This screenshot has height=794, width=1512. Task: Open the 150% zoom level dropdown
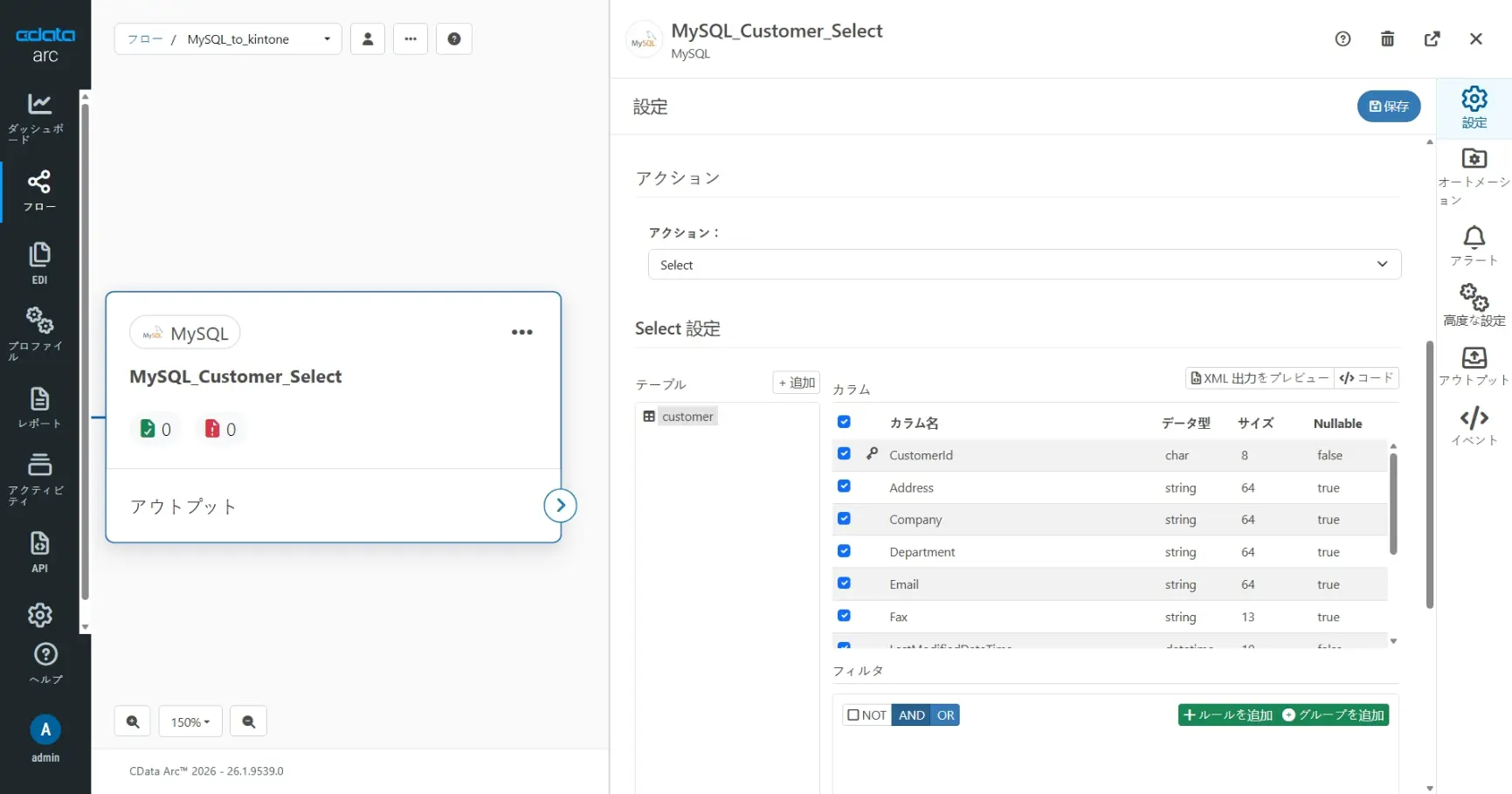tap(190, 722)
